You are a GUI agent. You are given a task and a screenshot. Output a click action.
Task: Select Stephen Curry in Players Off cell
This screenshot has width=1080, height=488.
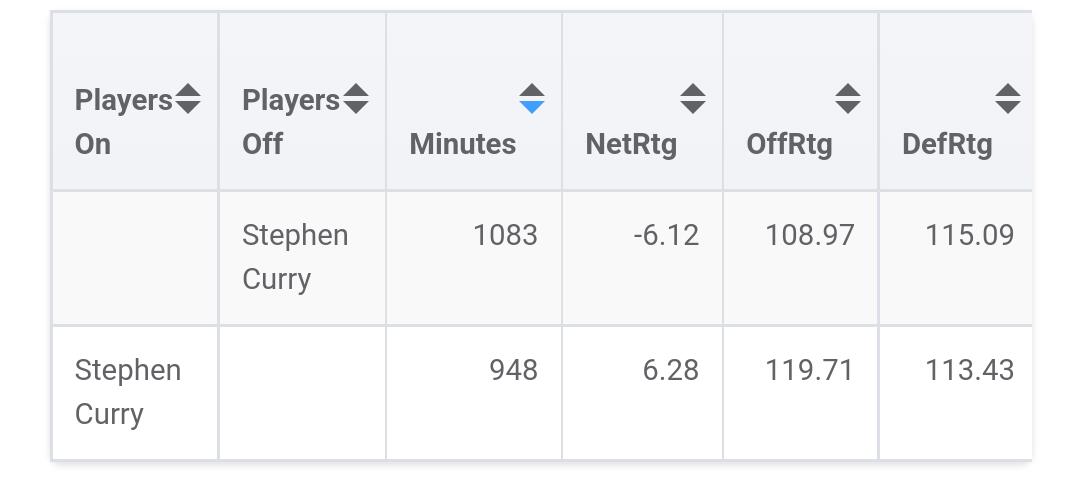[x=295, y=257]
